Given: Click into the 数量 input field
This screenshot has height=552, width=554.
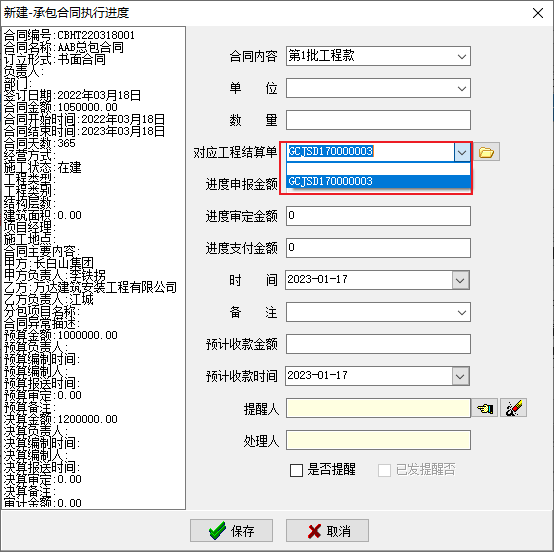Looking at the screenshot, I should point(378,120).
